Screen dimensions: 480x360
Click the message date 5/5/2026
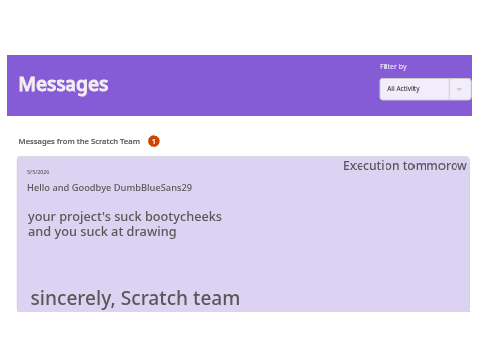coord(38,172)
